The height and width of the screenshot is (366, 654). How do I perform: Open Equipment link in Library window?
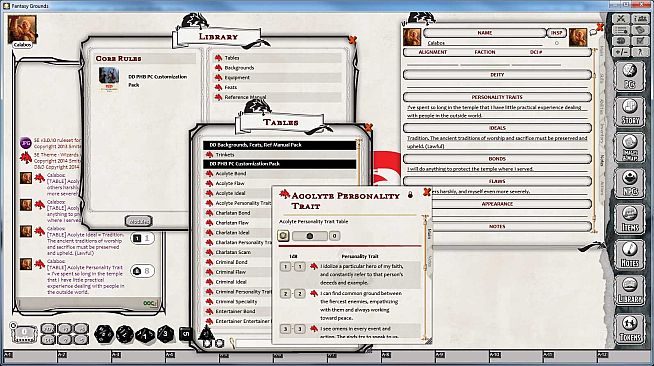[237, 78]
